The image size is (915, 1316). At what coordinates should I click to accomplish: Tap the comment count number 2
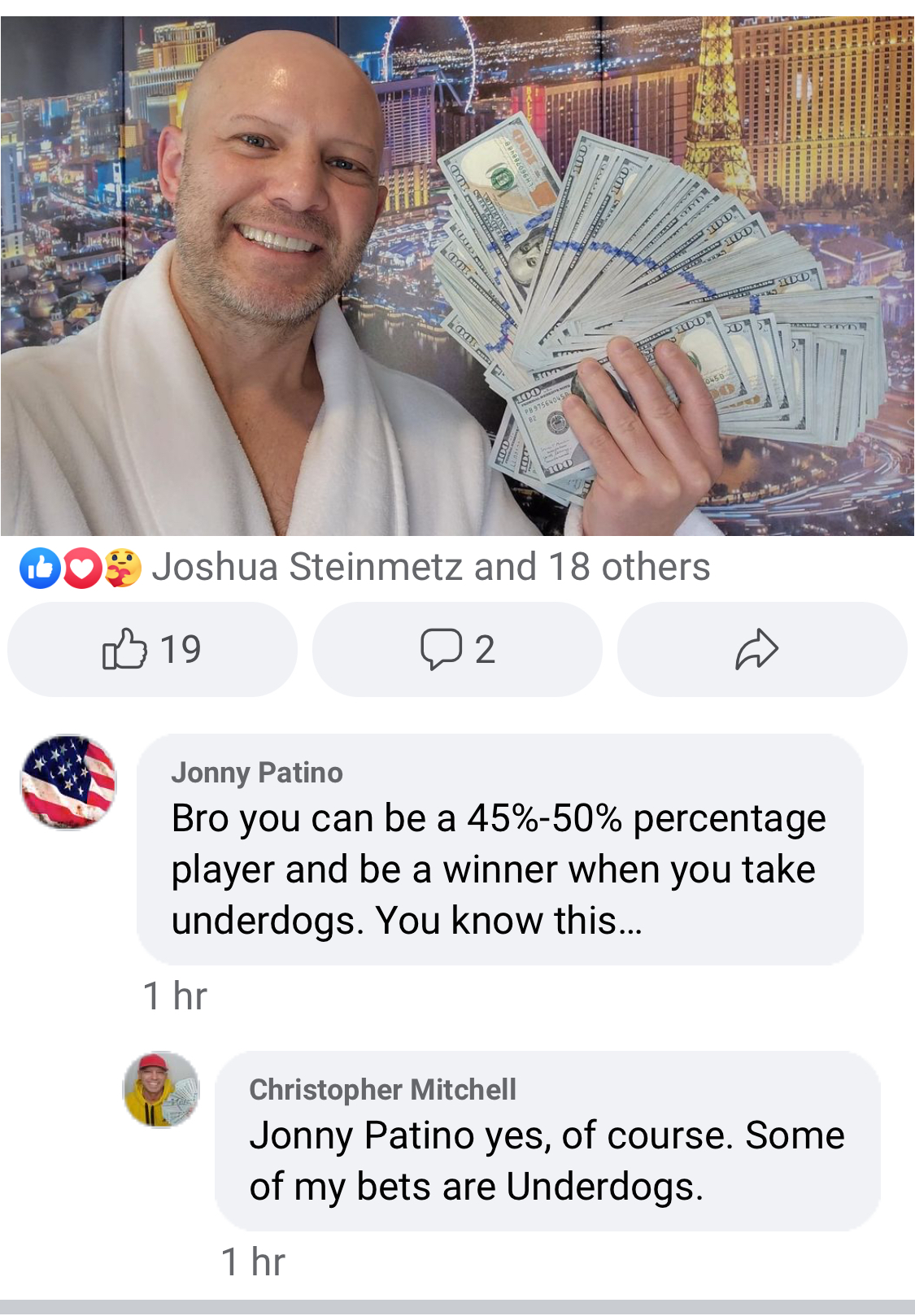click(x=485, y=649)
